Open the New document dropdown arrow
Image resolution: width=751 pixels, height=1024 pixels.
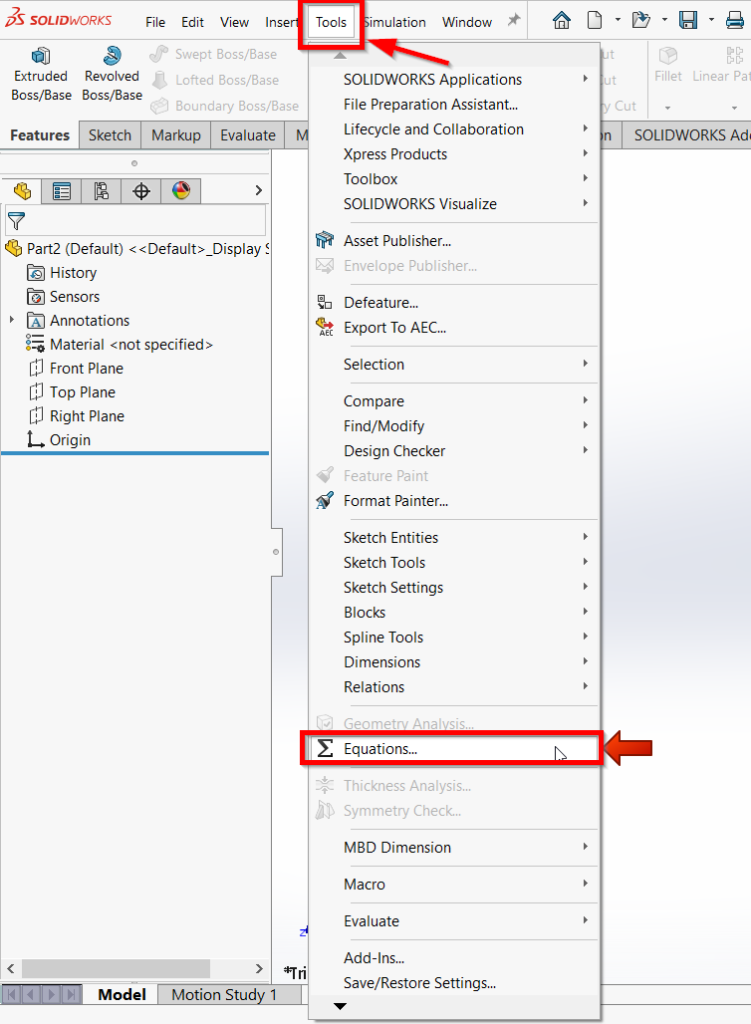617,20
